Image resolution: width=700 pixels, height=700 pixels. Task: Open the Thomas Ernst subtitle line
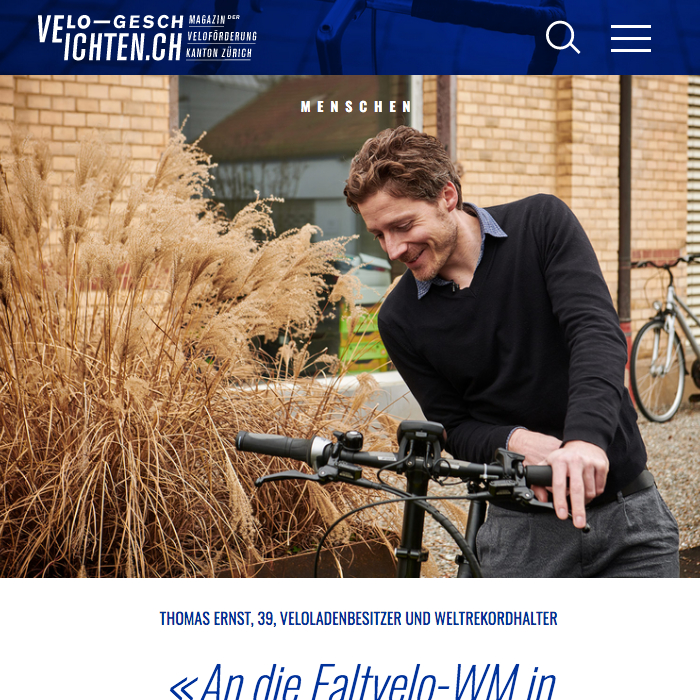click(358, 619)
